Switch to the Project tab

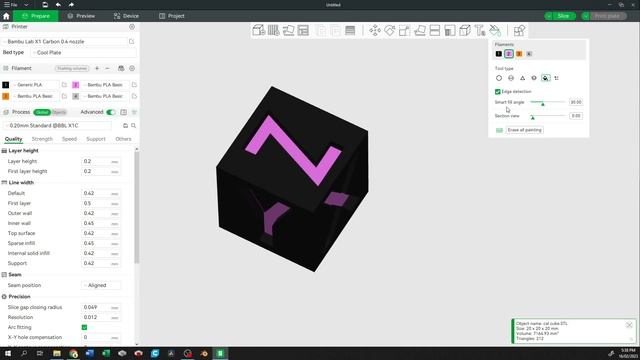pyautogui.click(x=172, y=16)
